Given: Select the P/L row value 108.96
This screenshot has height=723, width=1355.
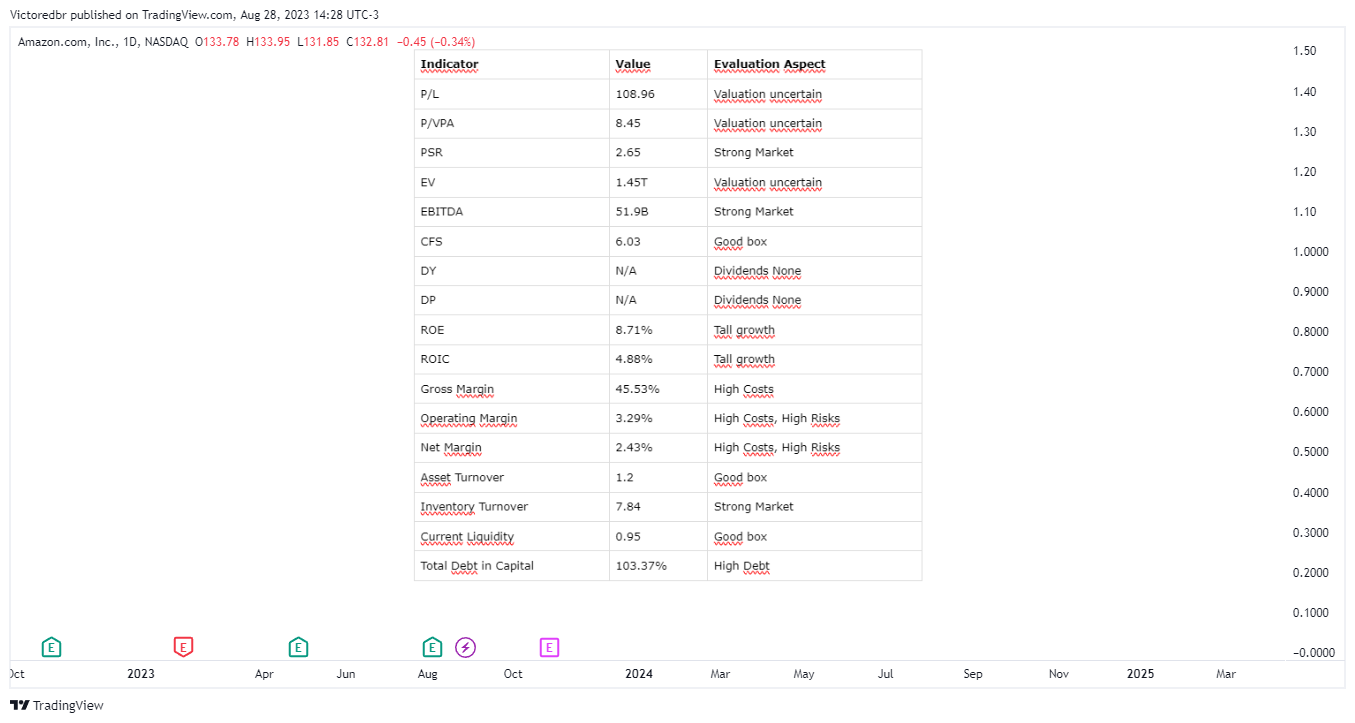Looking at the screenshot, I should pos(635,94).
